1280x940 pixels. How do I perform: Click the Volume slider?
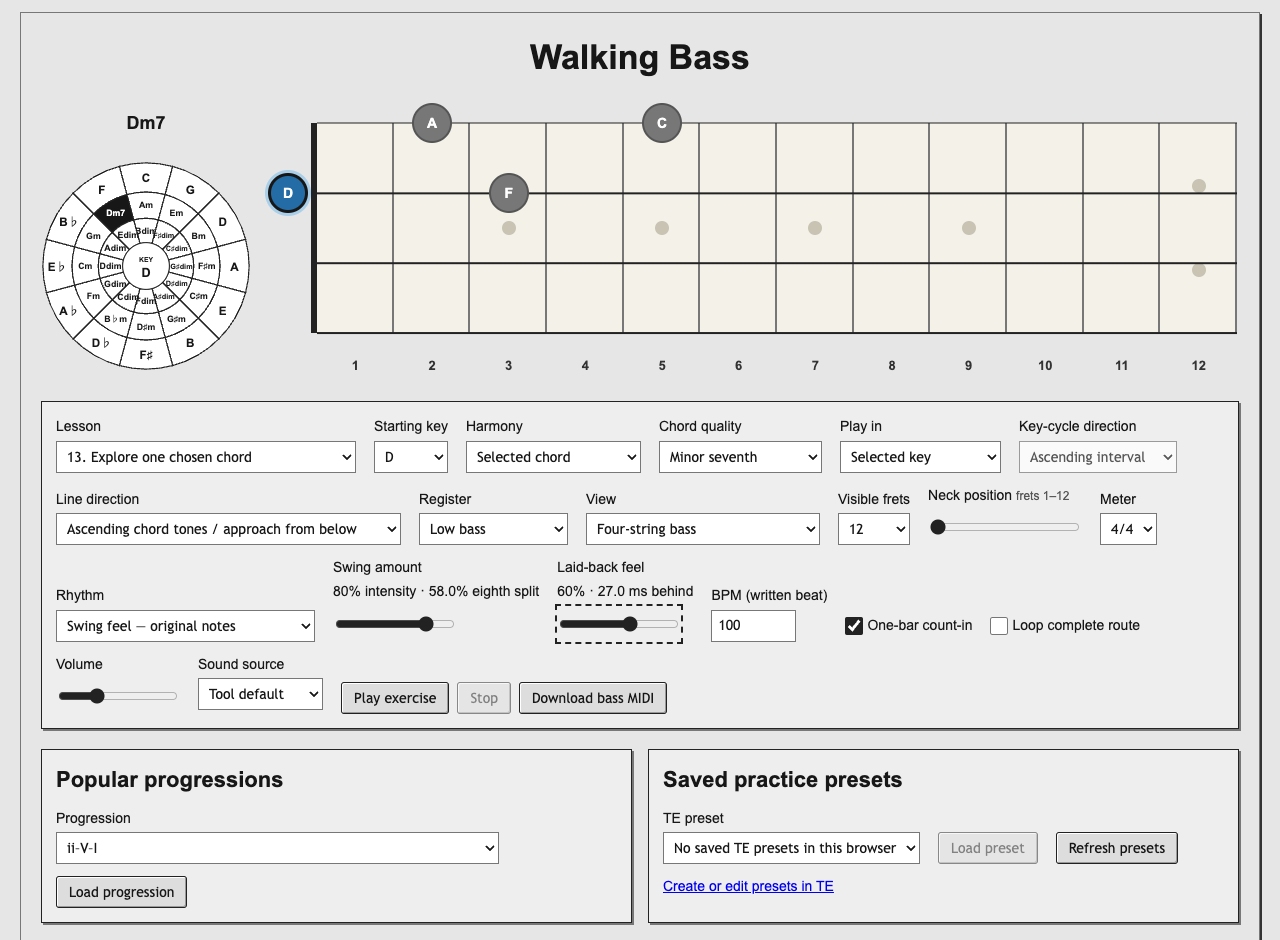coord(118,696)
